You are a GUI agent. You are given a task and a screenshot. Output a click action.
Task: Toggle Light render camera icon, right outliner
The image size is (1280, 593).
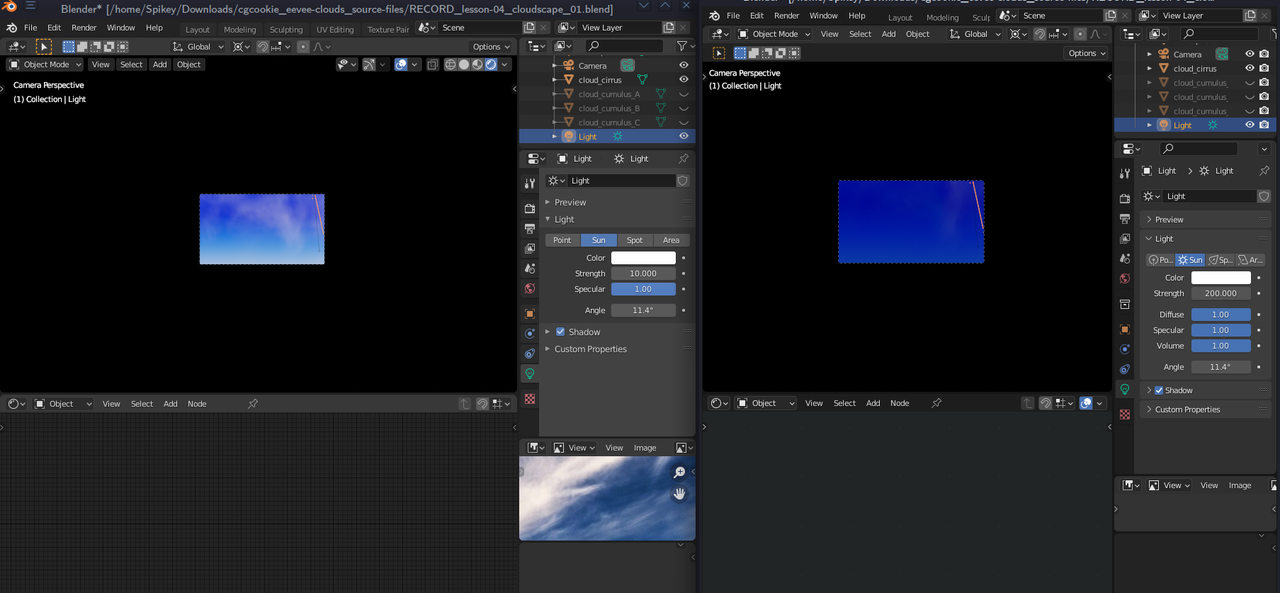click(1264, 125)
